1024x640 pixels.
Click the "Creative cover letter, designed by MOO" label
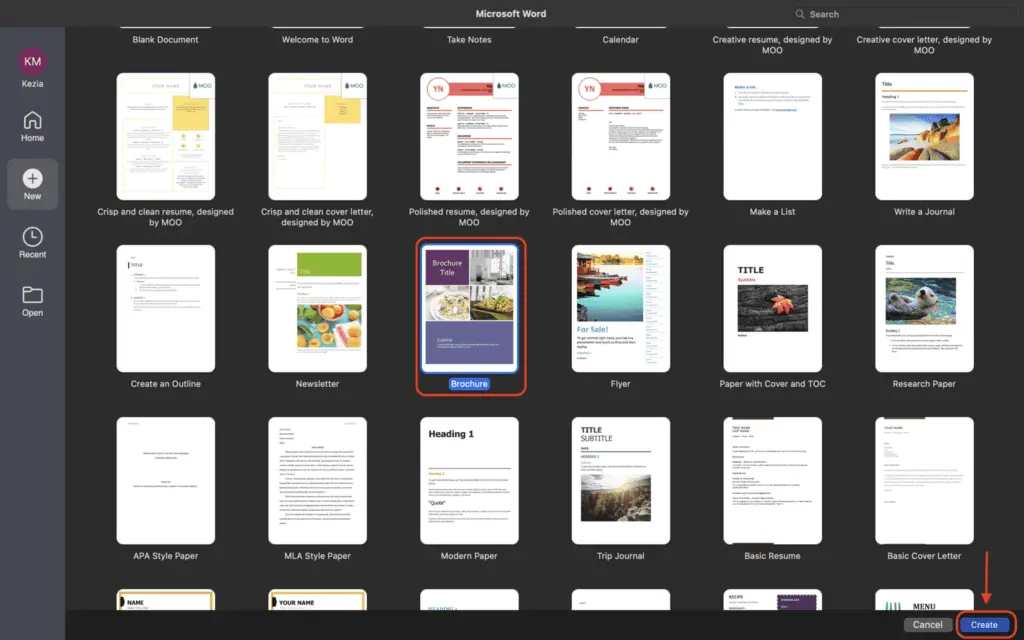click(x=924, y=45)
